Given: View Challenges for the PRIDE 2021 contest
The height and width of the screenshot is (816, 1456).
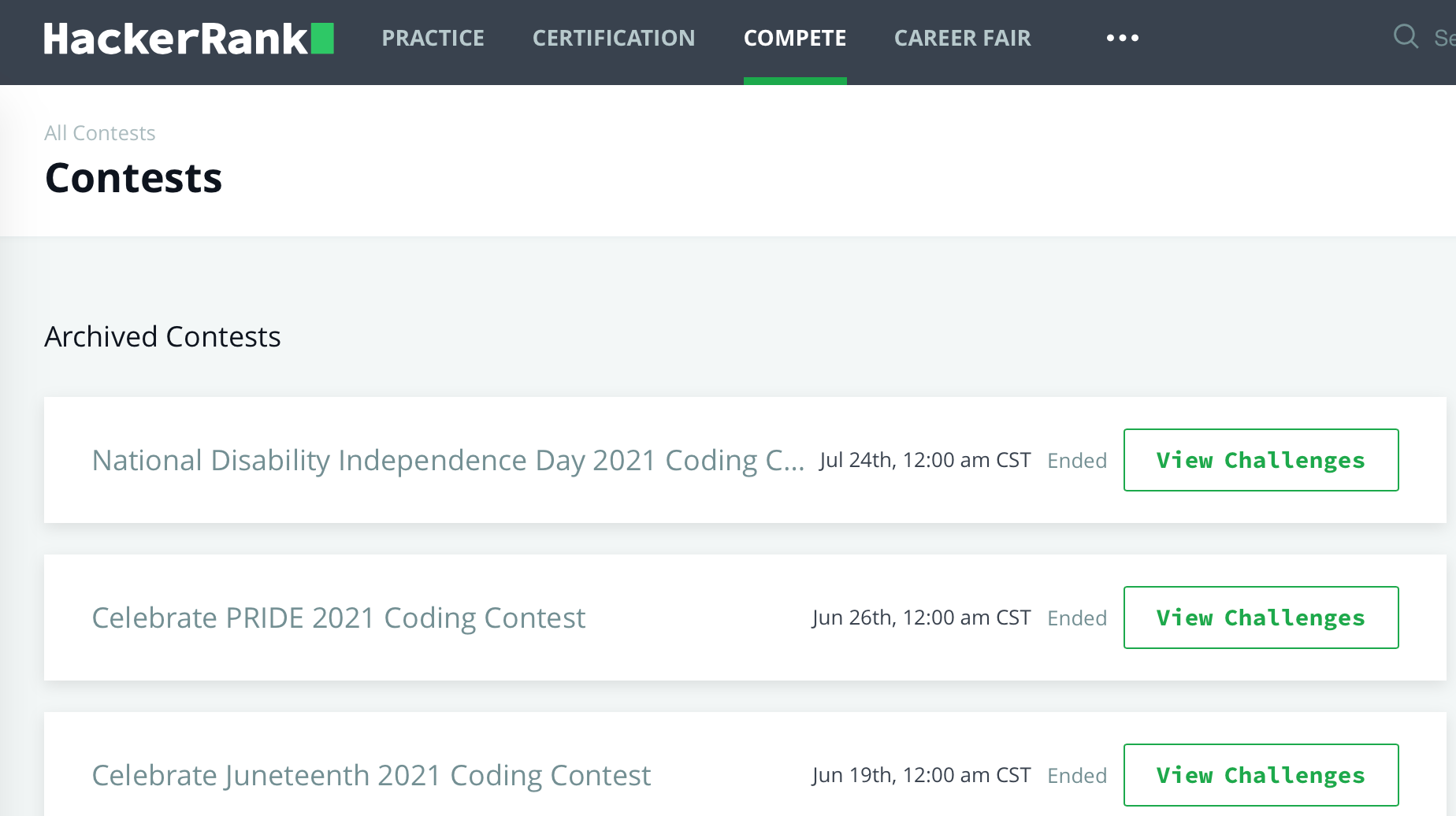Looking at the screenshot, I should pos(1261,618).
